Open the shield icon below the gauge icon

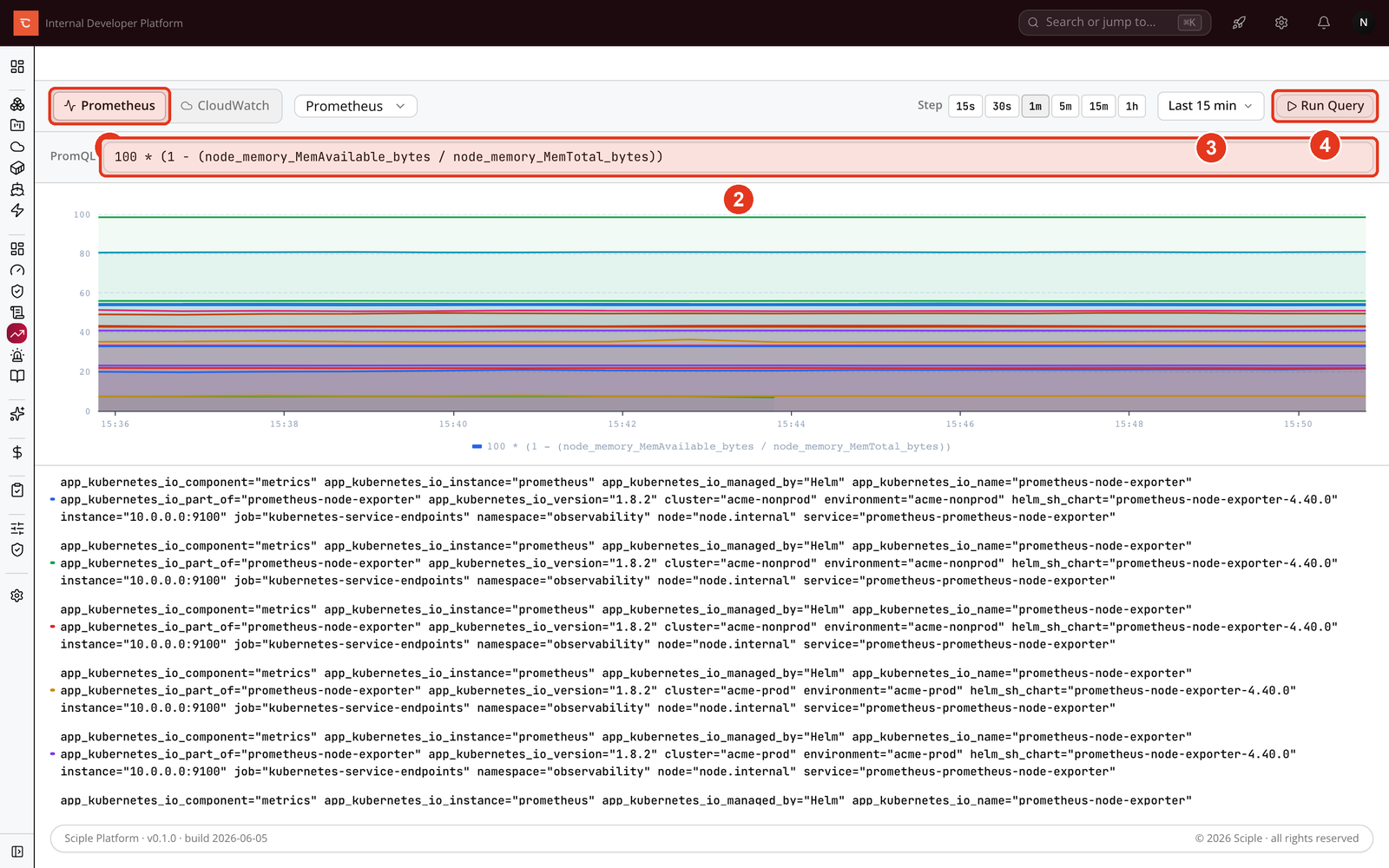coord(17,292)
